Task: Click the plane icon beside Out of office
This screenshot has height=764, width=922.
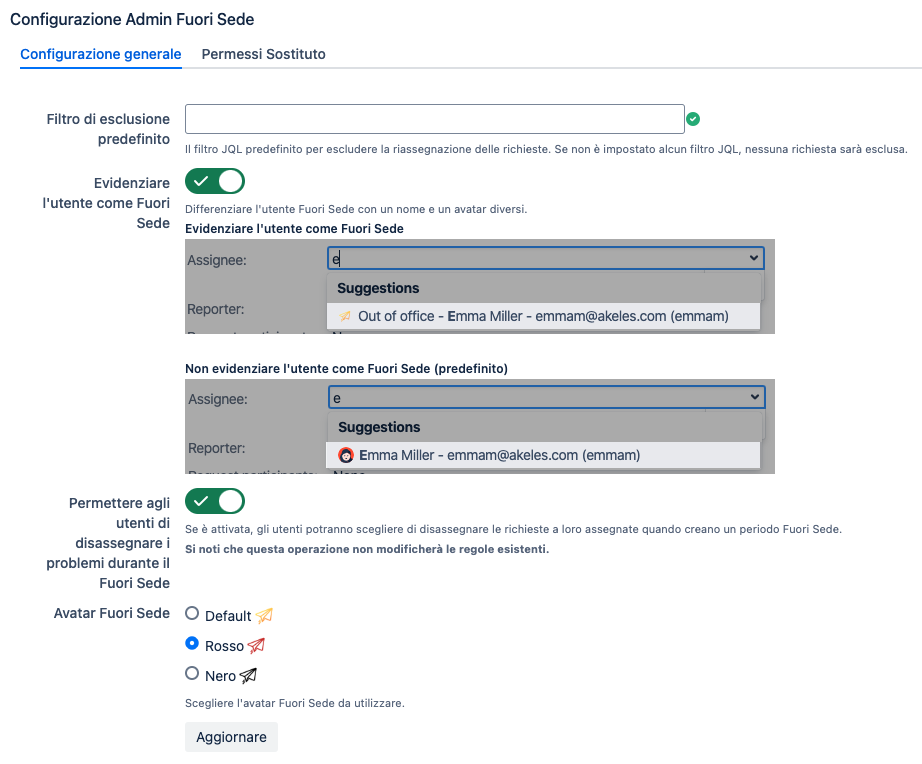Action: tap(345, 316)
